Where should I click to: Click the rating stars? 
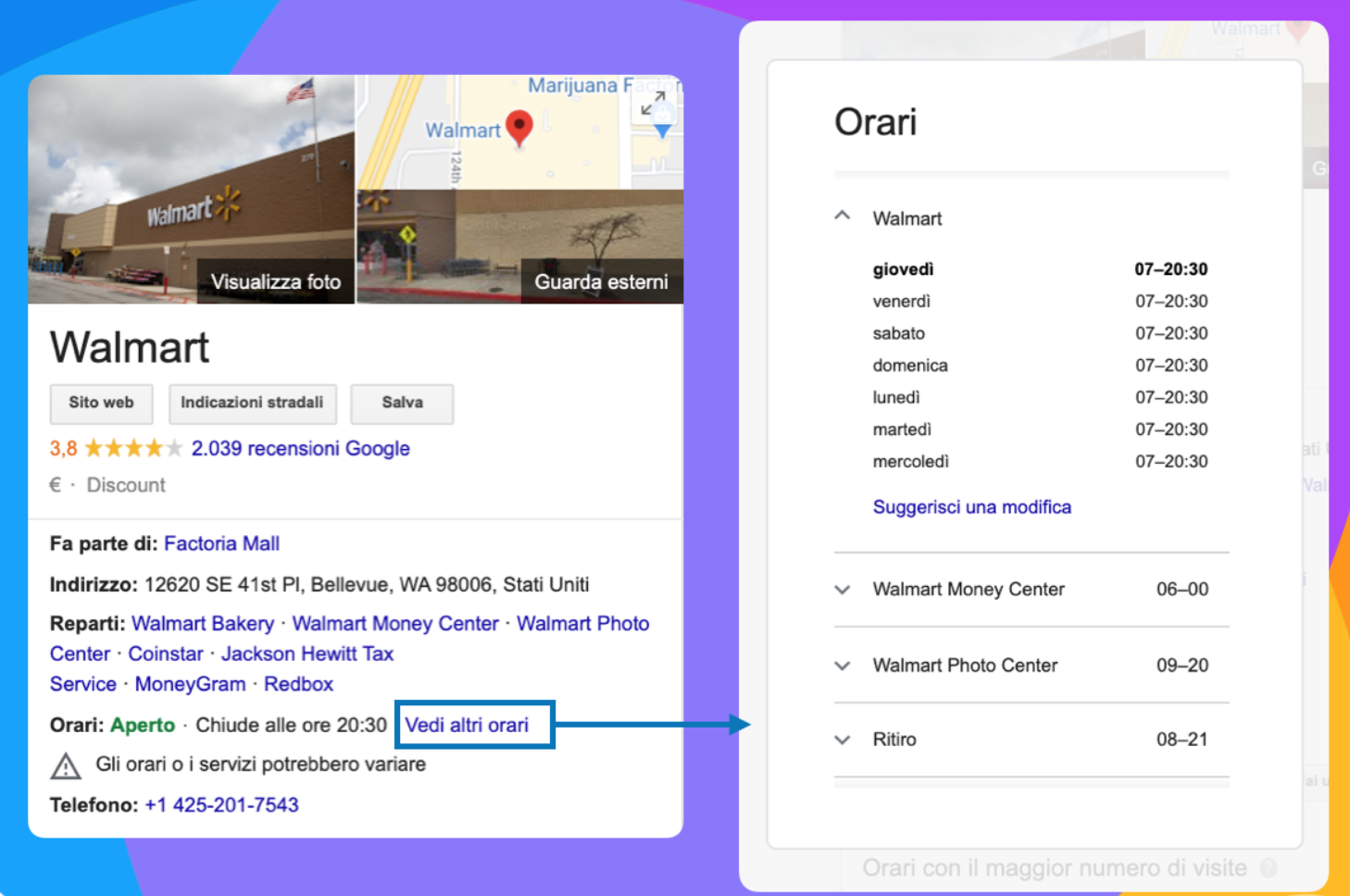pos(134,449)
